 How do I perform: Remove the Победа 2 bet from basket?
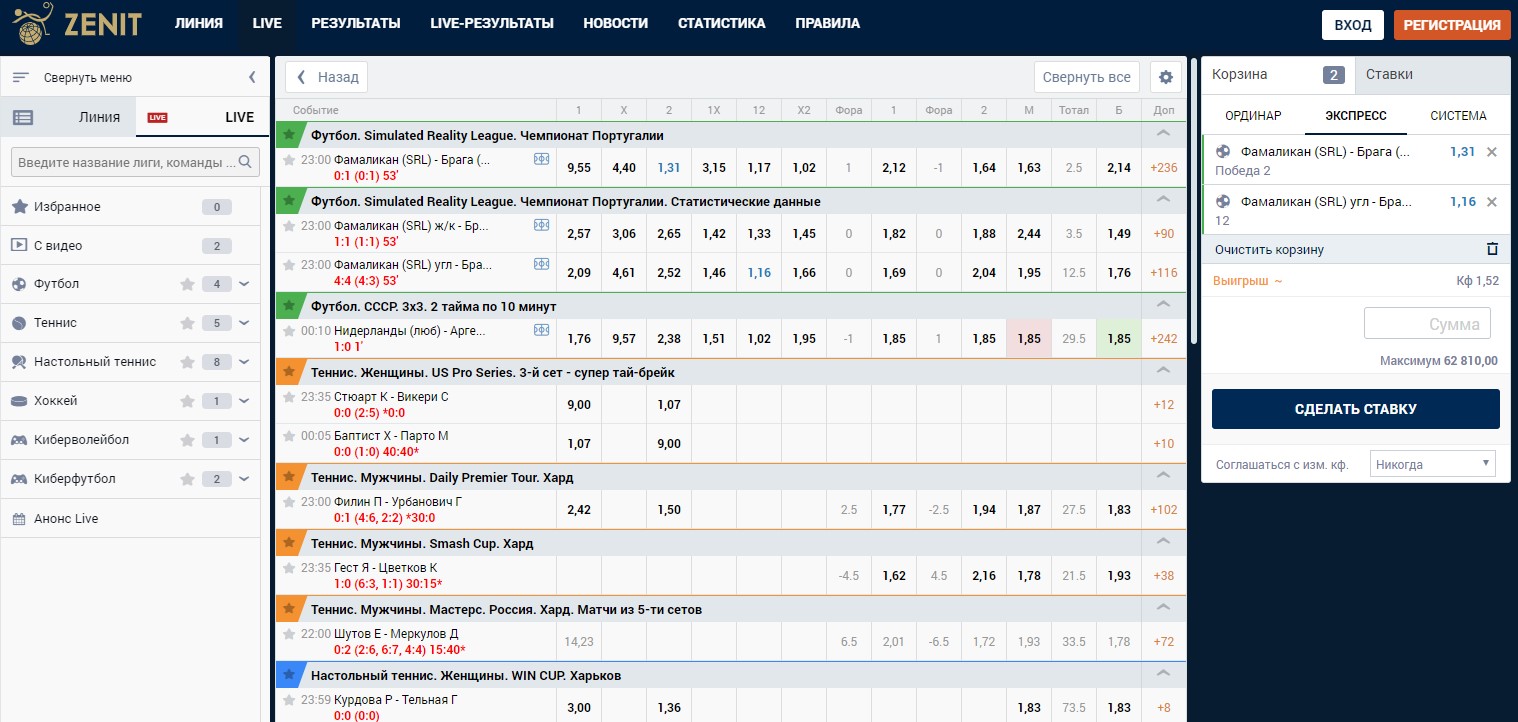pos(1492,152)
